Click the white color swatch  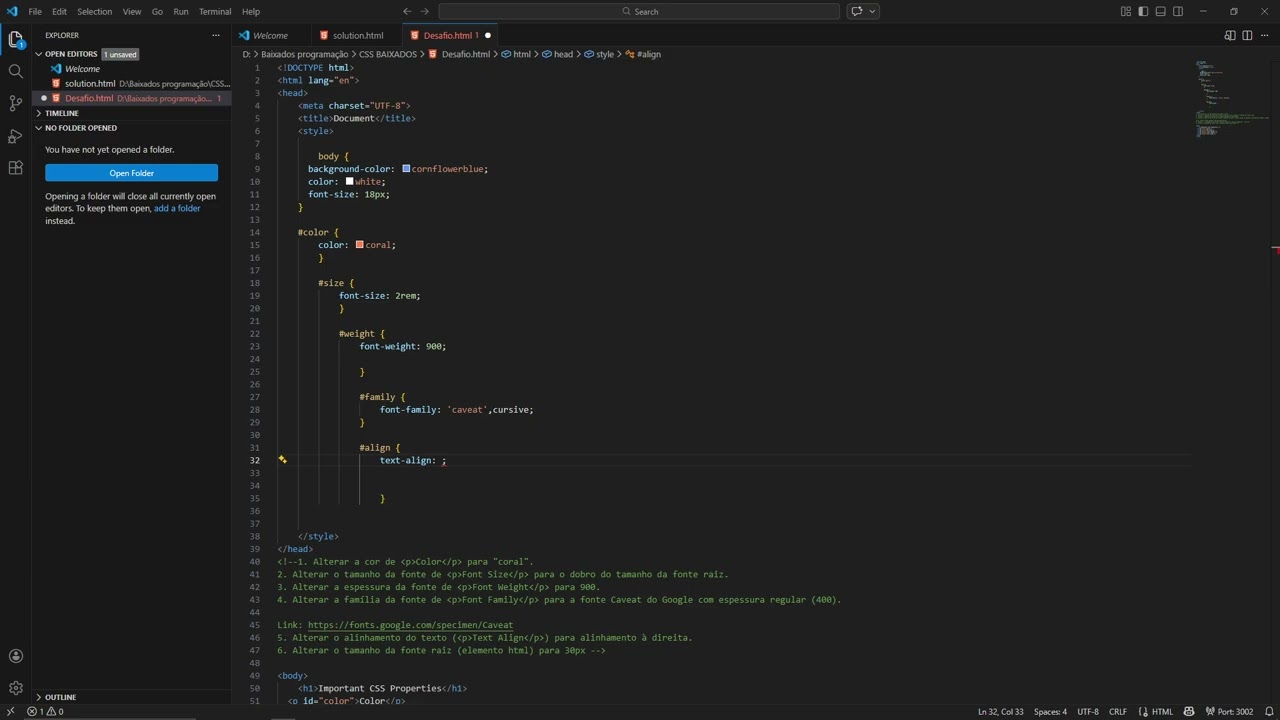(350, 181)
